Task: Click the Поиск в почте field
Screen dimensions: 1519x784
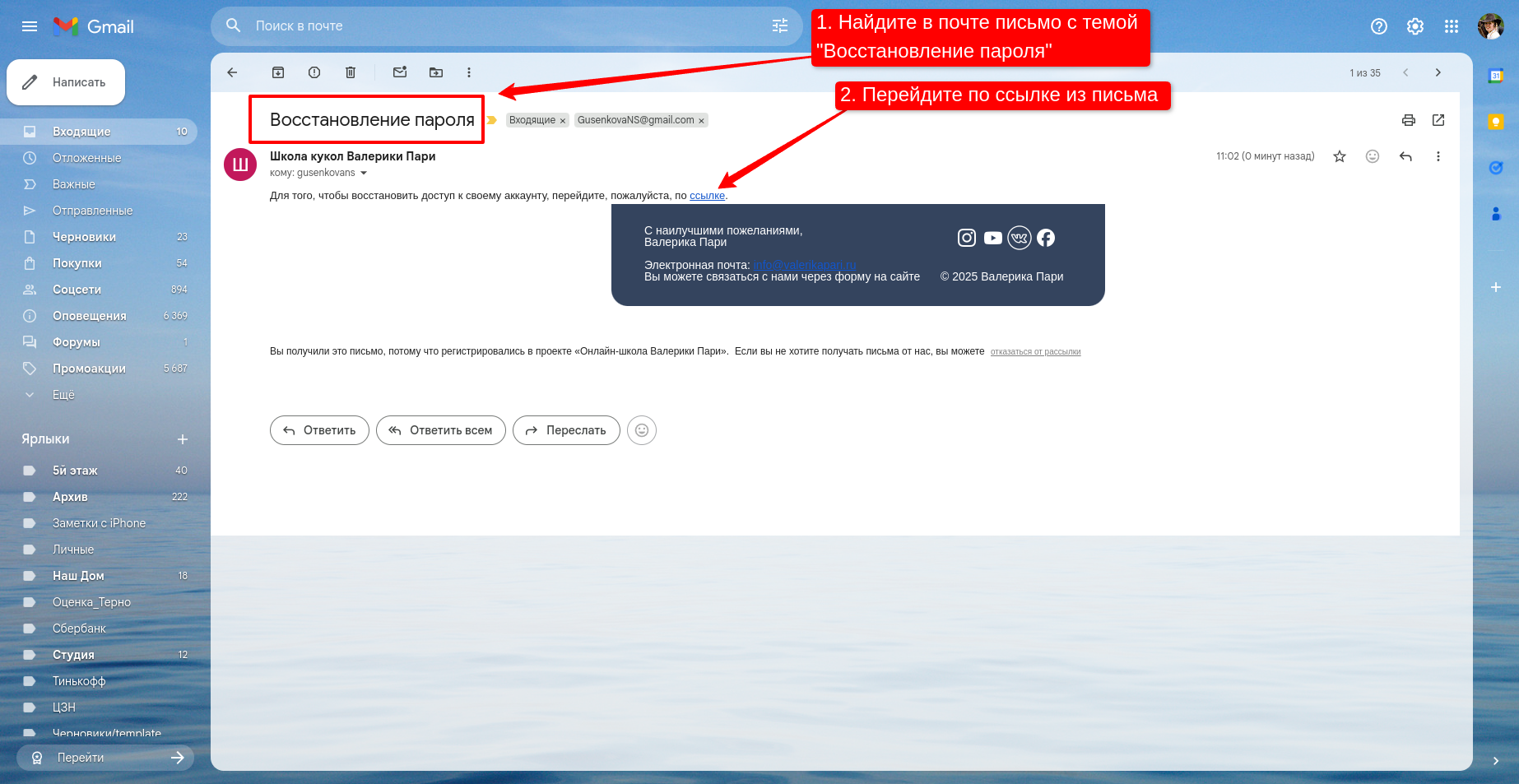Action: [x=494, y=26]
